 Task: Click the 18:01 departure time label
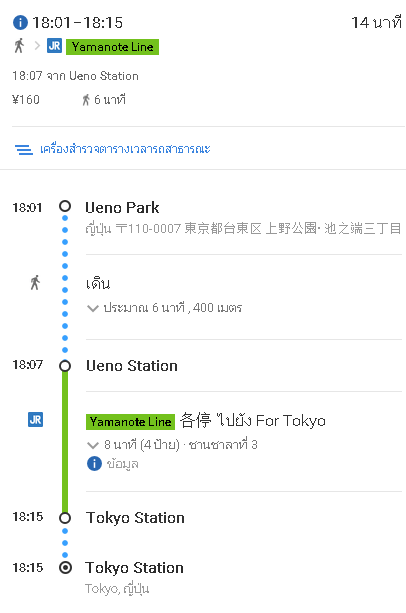(27, 207)
